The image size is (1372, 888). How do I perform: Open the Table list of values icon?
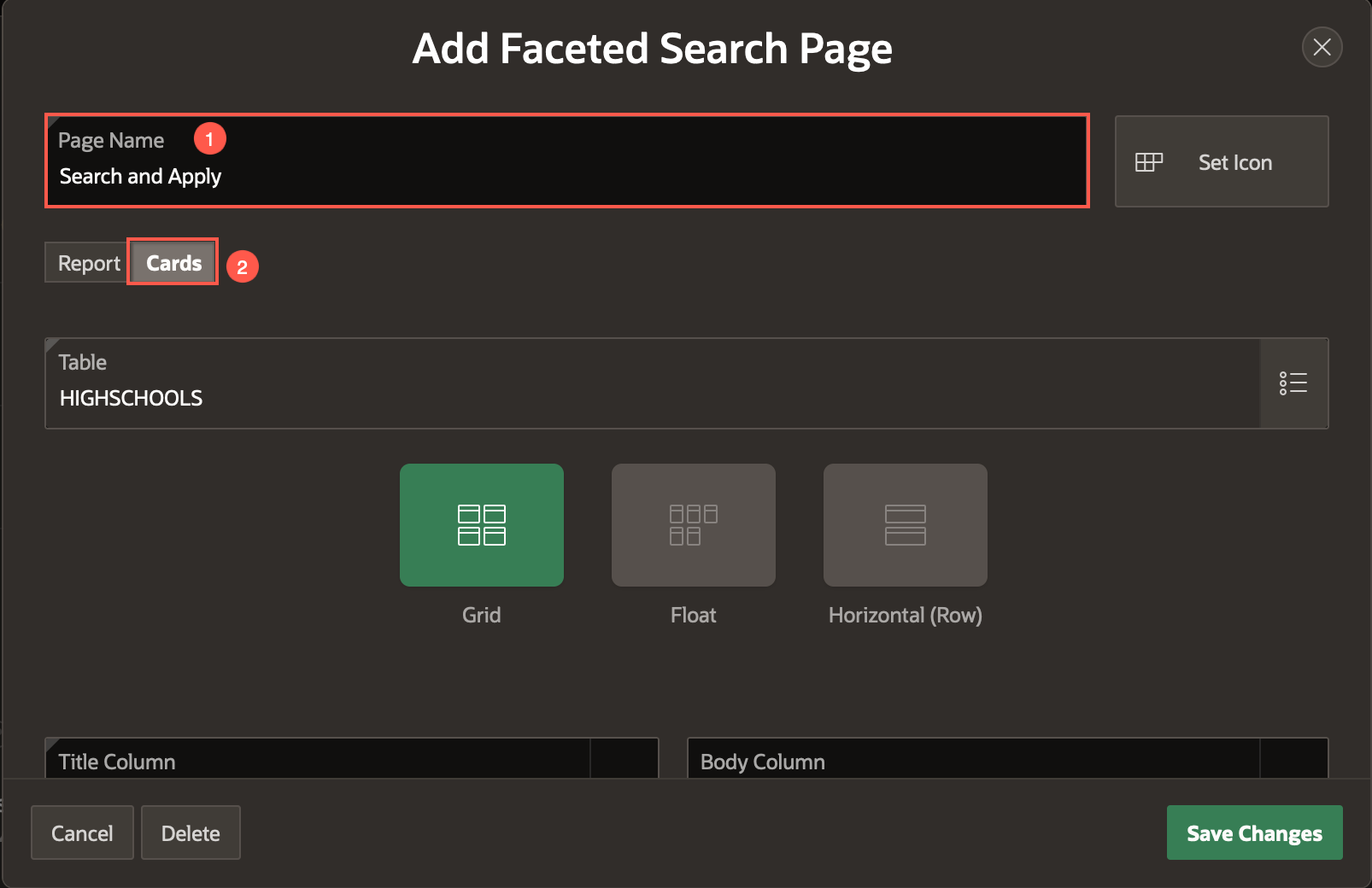pyautogui.click(x=1293, y=383)
